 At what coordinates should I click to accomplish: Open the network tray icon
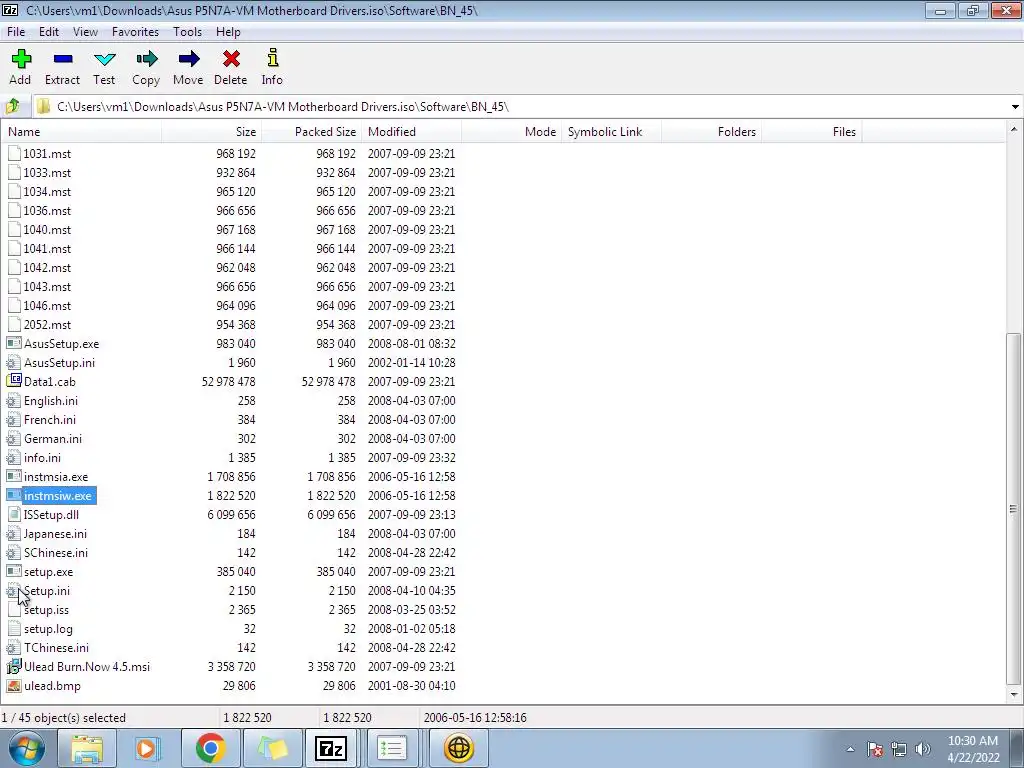click(899, 749)
